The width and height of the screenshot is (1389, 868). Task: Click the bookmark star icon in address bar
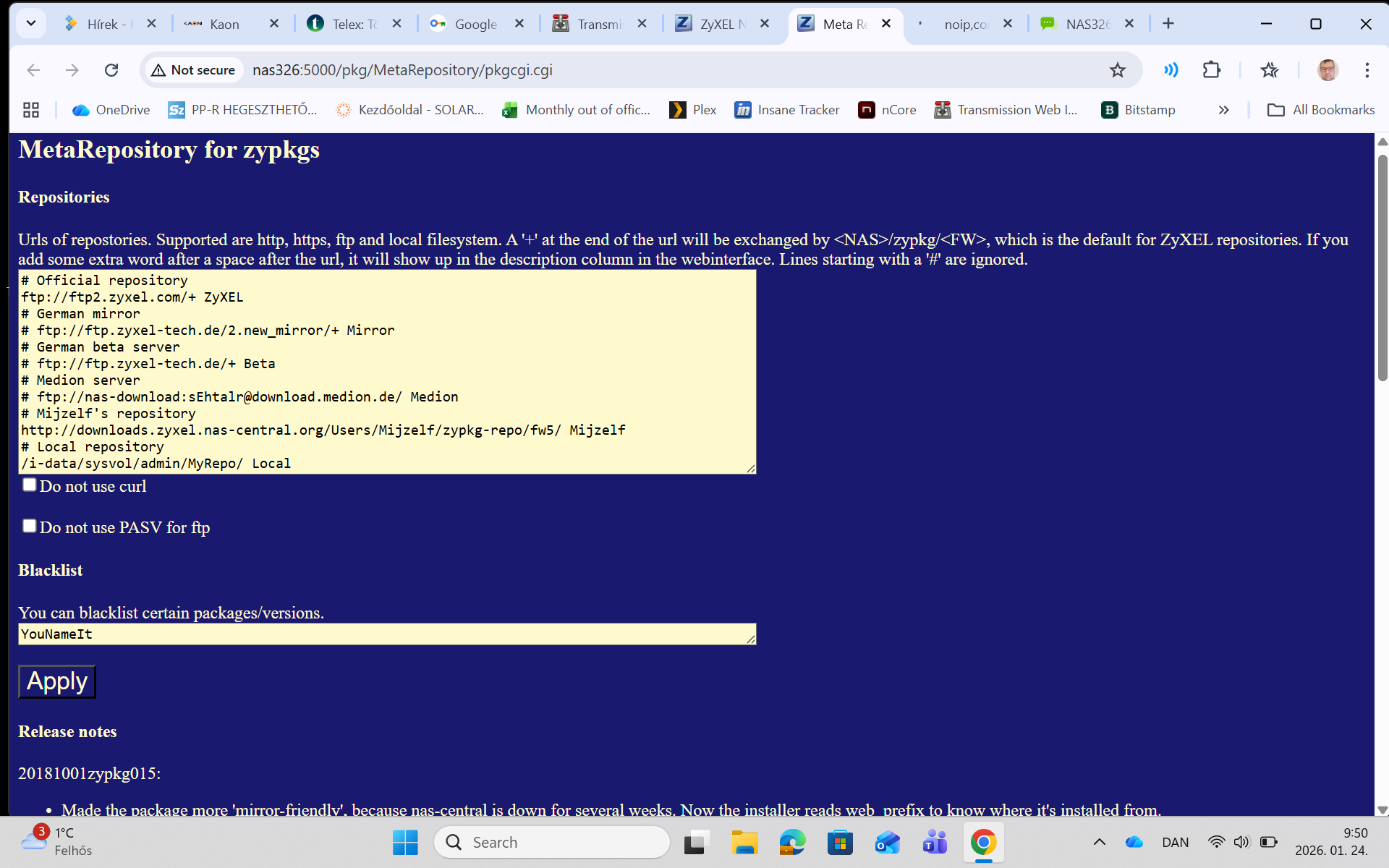pyautogui.click(x=1117, y=70)
